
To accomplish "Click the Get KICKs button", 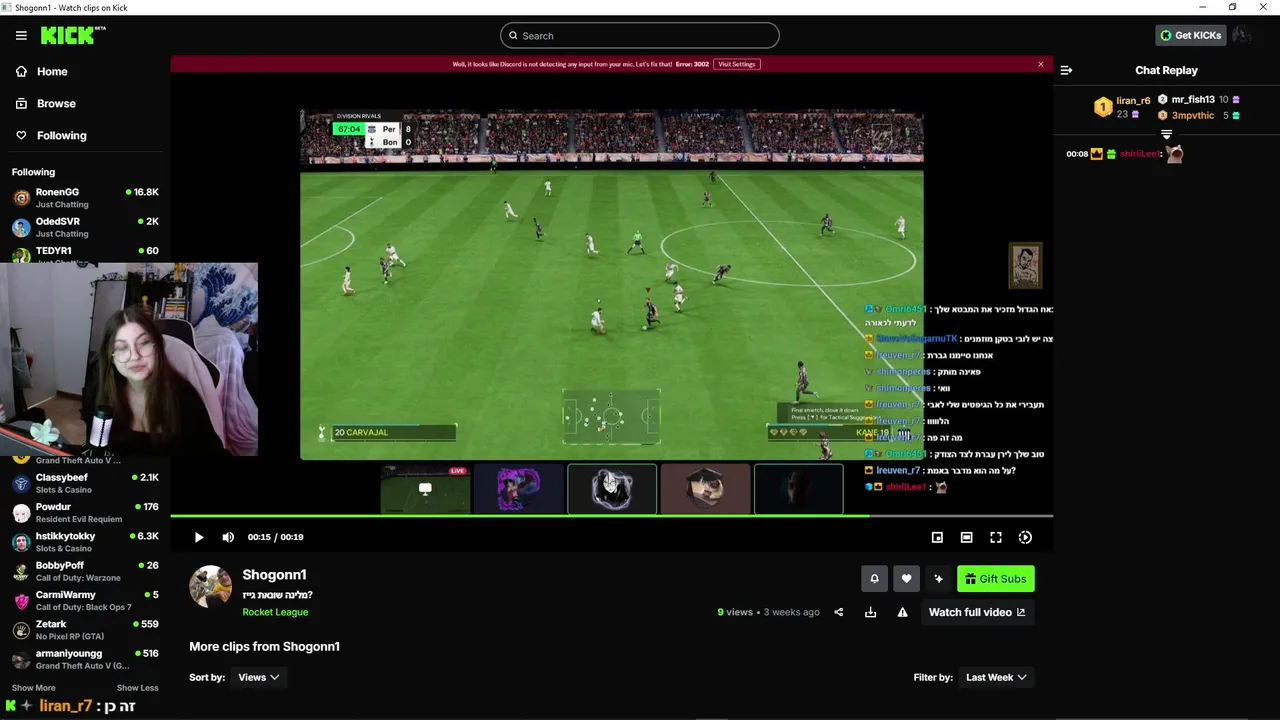I will [x=1190, y=35].
